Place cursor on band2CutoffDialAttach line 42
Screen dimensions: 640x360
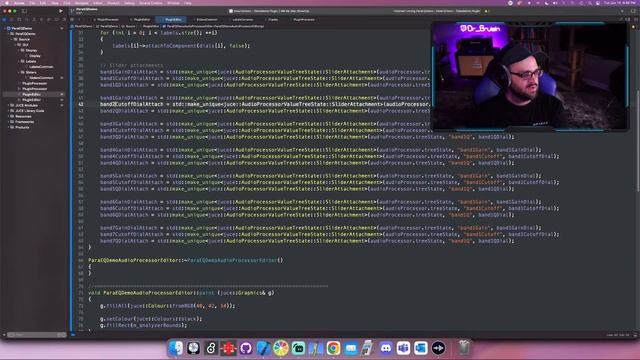pyautogui.click(x=264, y=104)
